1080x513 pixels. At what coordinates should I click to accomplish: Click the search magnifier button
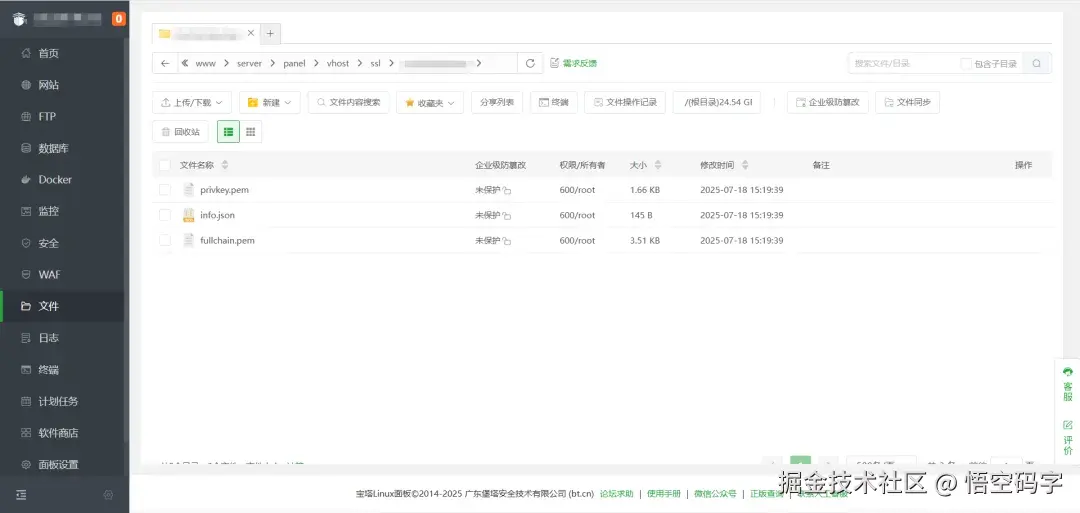tap(1037, 63)
